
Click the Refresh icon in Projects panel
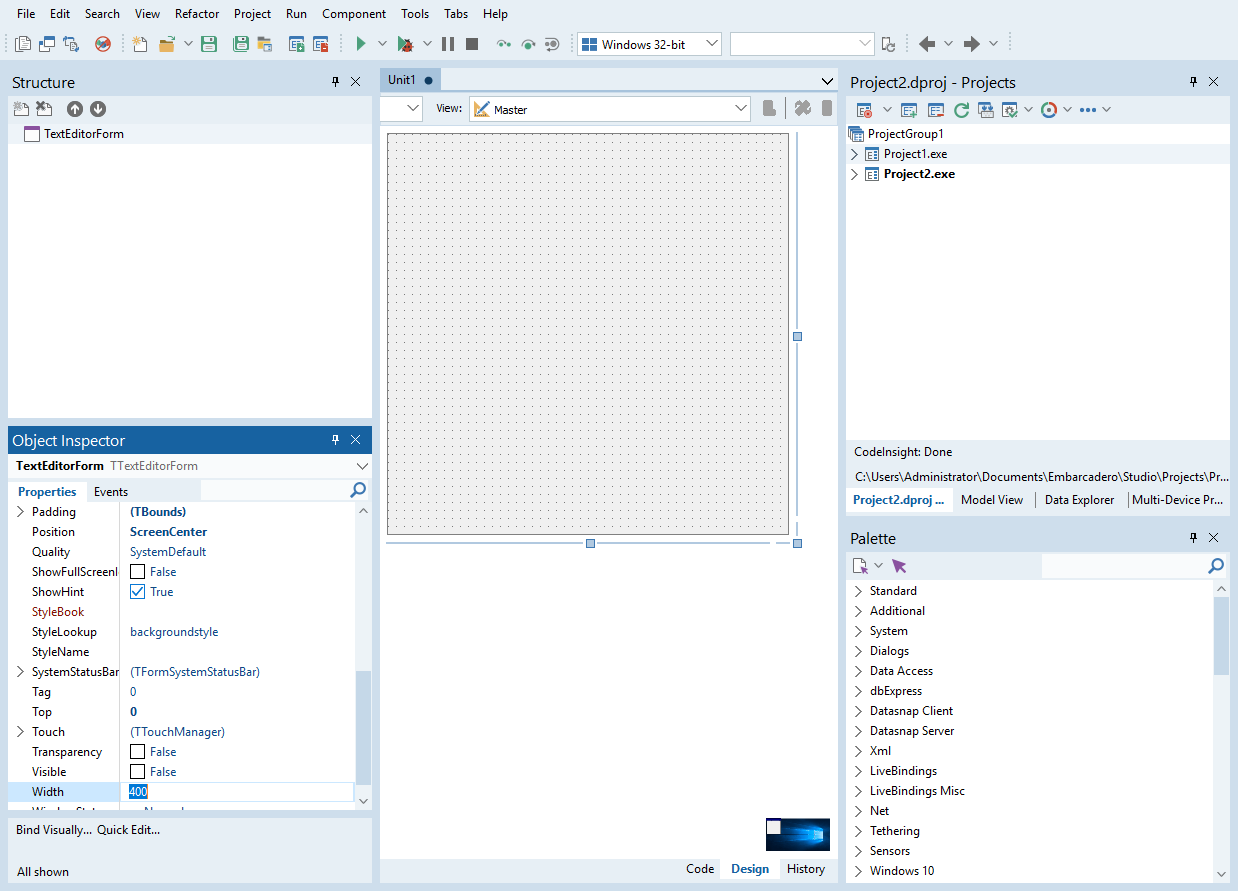click(961, 110)
